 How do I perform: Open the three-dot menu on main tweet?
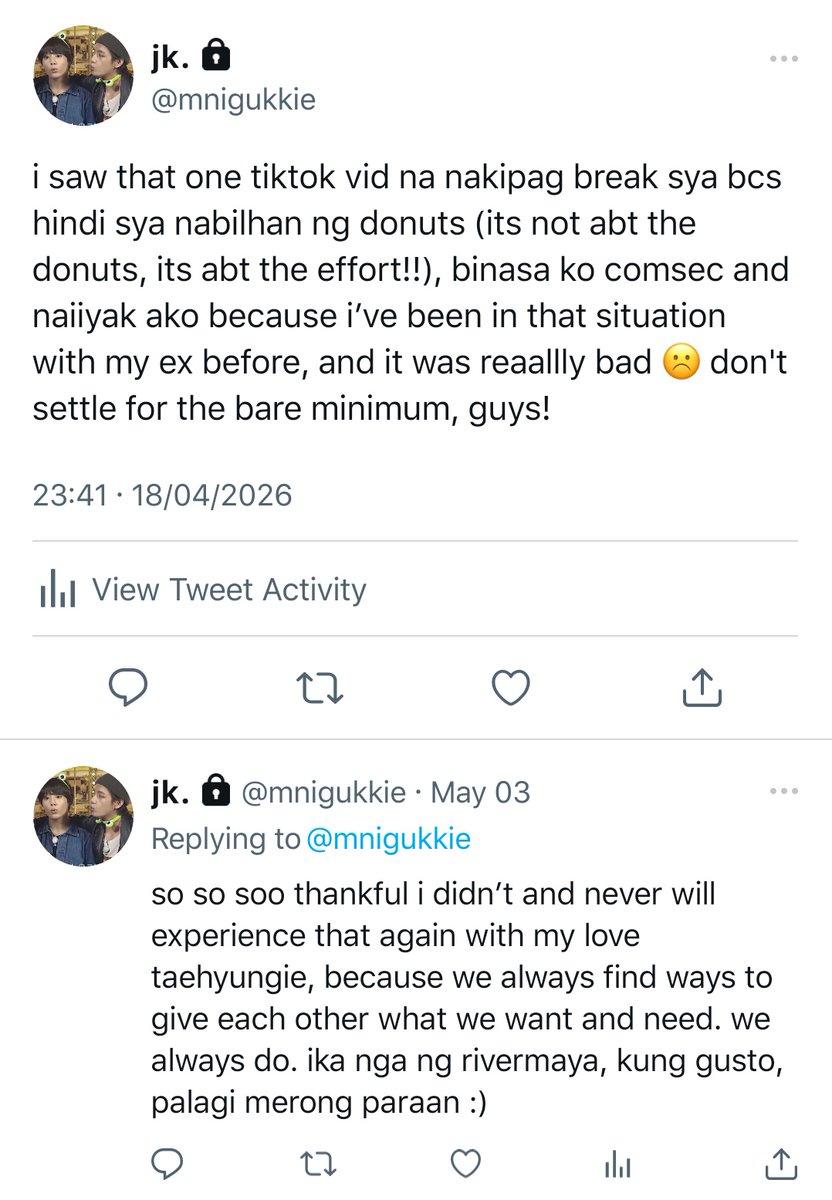click(784, 59)
